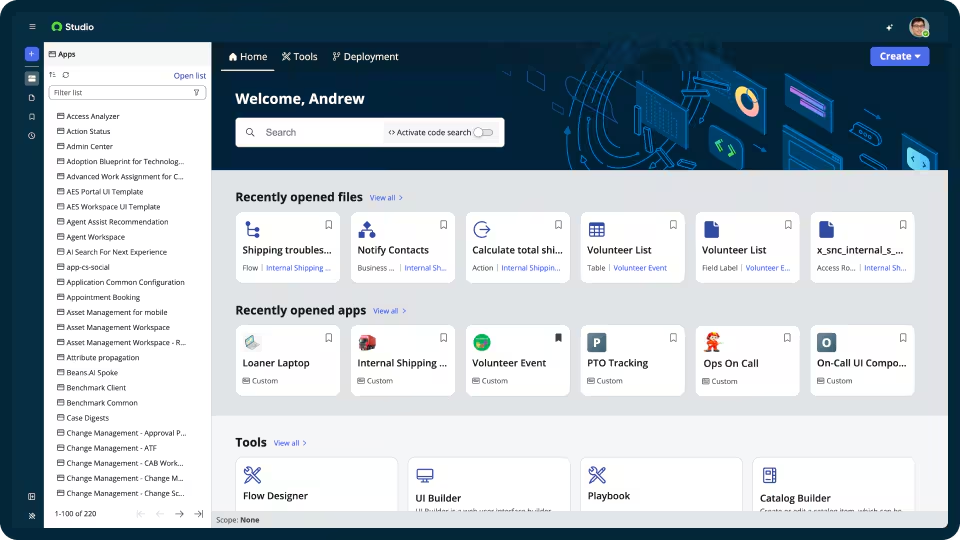Select Agent Workspace in apps list
Screen dimensions: 960x540
95,237
